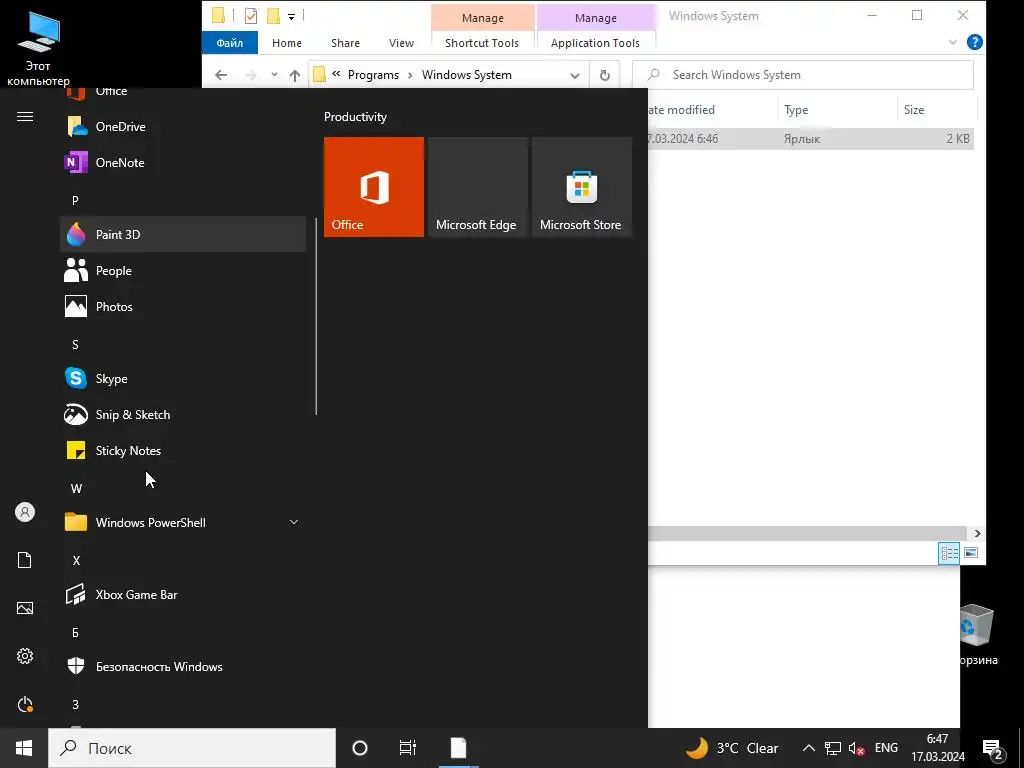Open the recent locations dropdown arrow
This screenshot has height=768, width=1024.
coord(274,75)
